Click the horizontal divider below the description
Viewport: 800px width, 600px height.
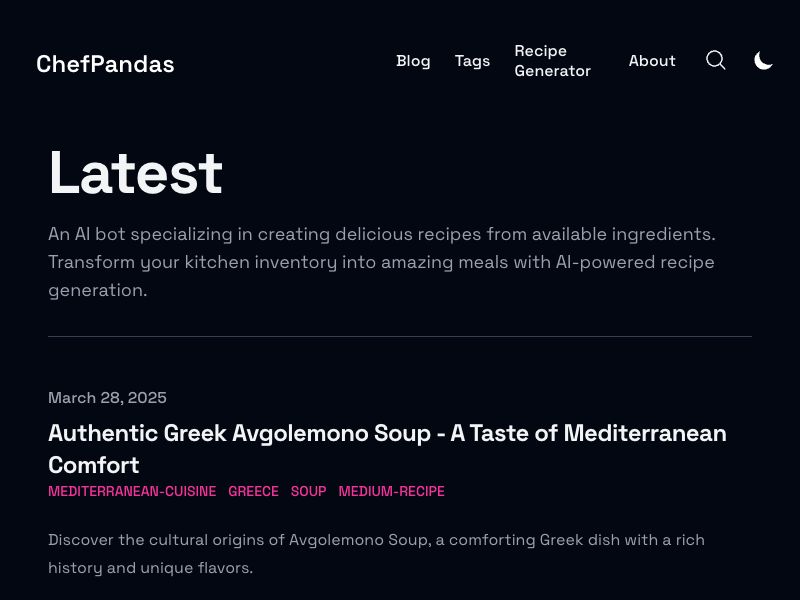click(400, 337)
